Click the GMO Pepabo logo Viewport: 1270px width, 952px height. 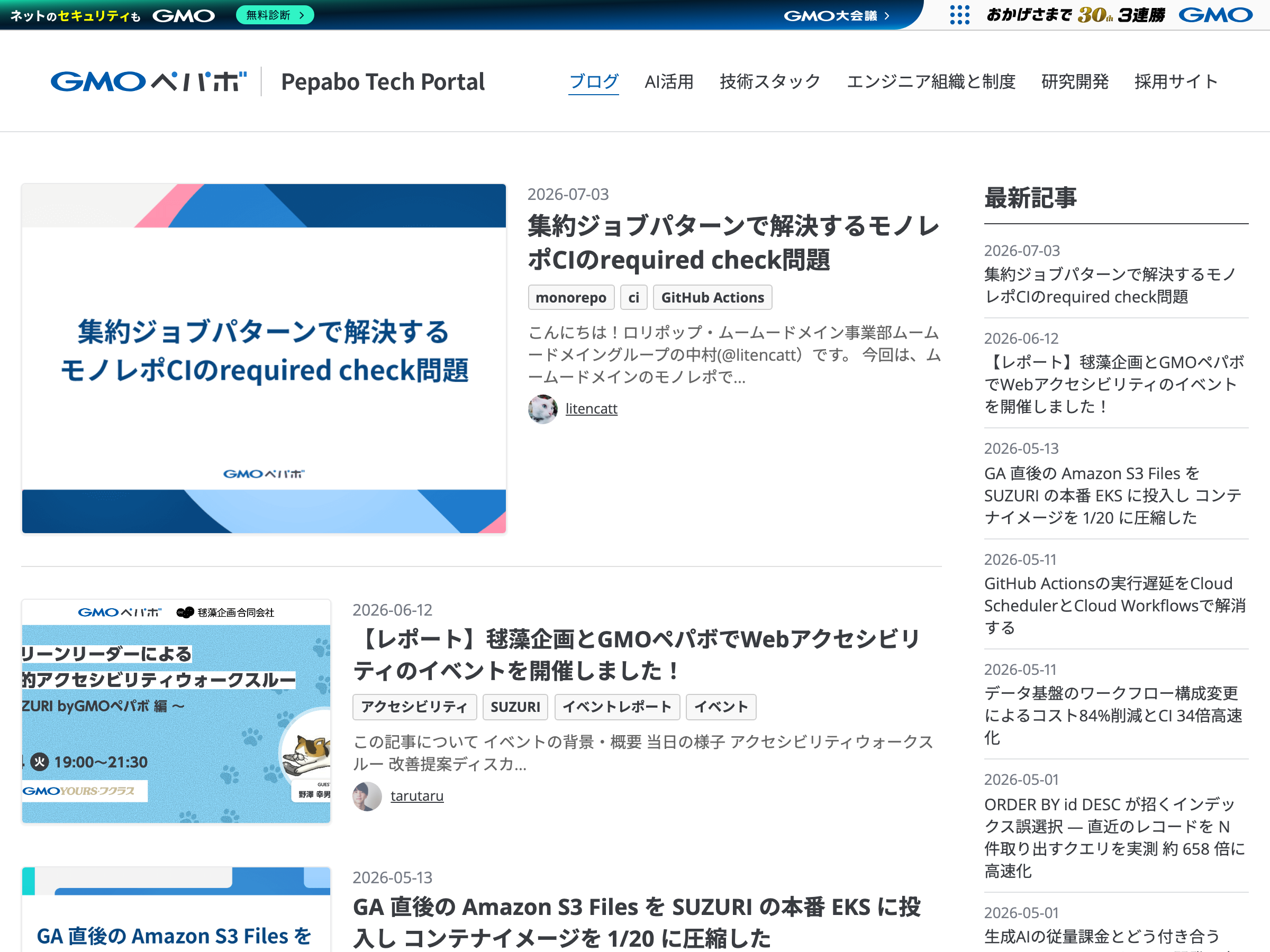pyautogui.click(x=149, y=81)
